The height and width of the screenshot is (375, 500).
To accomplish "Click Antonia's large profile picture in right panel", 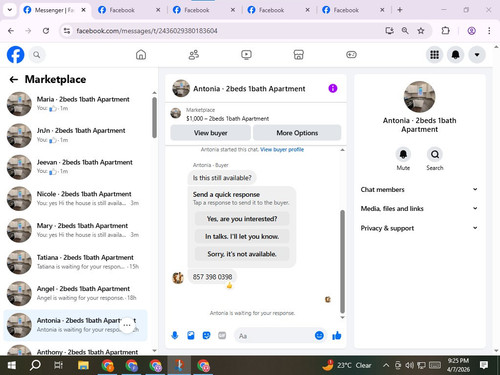I will click(x=419, y=97).
